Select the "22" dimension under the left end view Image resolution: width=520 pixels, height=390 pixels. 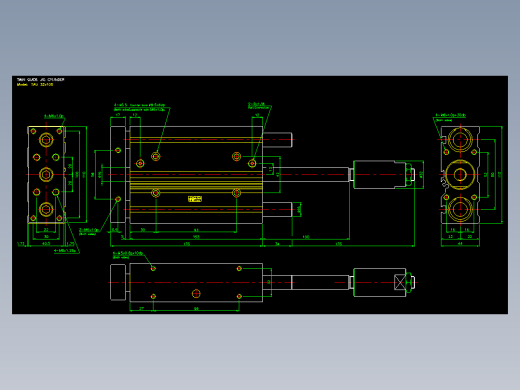click(46, 230)
